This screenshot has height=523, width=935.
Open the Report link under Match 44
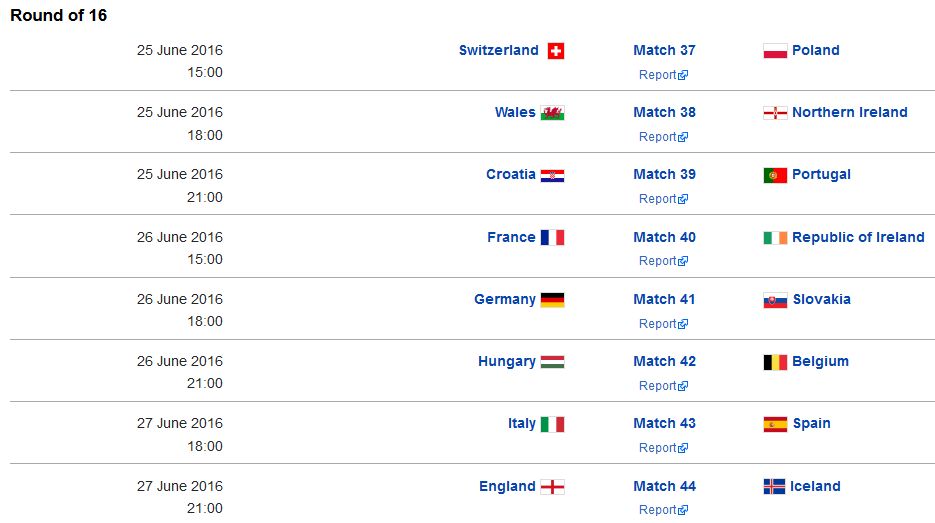(x=663, y=510)
